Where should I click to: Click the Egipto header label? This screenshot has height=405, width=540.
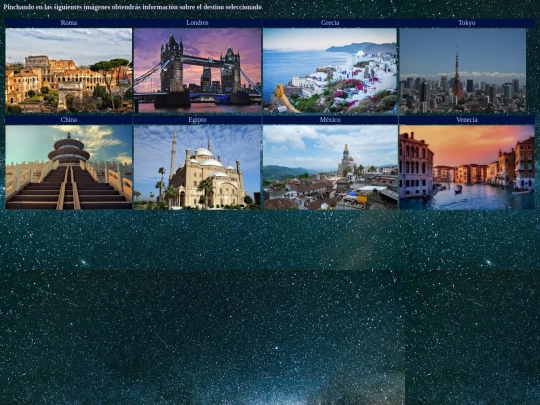pyautogui.click(x=197, y=120)
